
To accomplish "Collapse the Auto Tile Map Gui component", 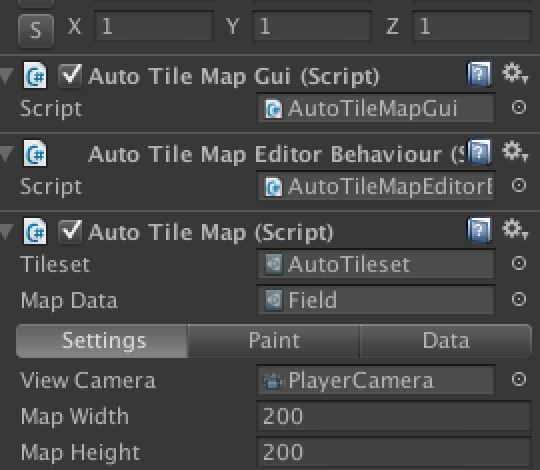I will pyautogui.click(x=7, y=76).
